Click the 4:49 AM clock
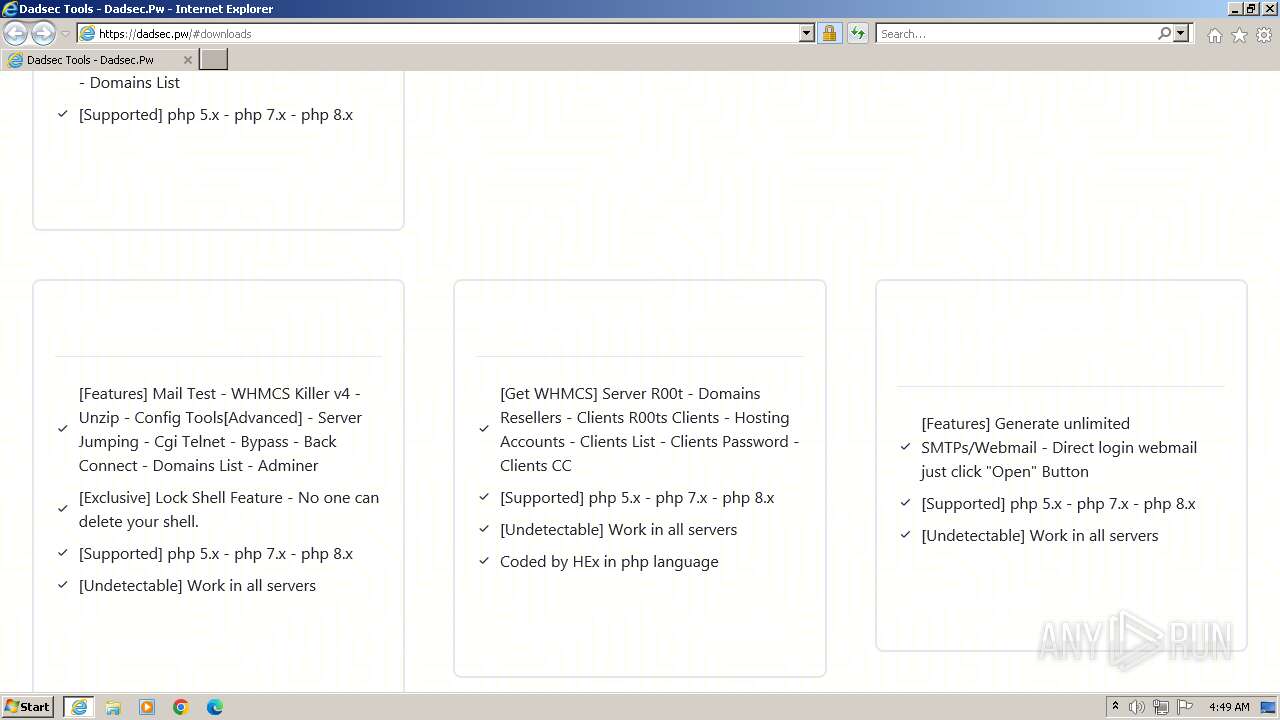The width and height of the screenshot is (1280, 720). [x=1229, y=707]
